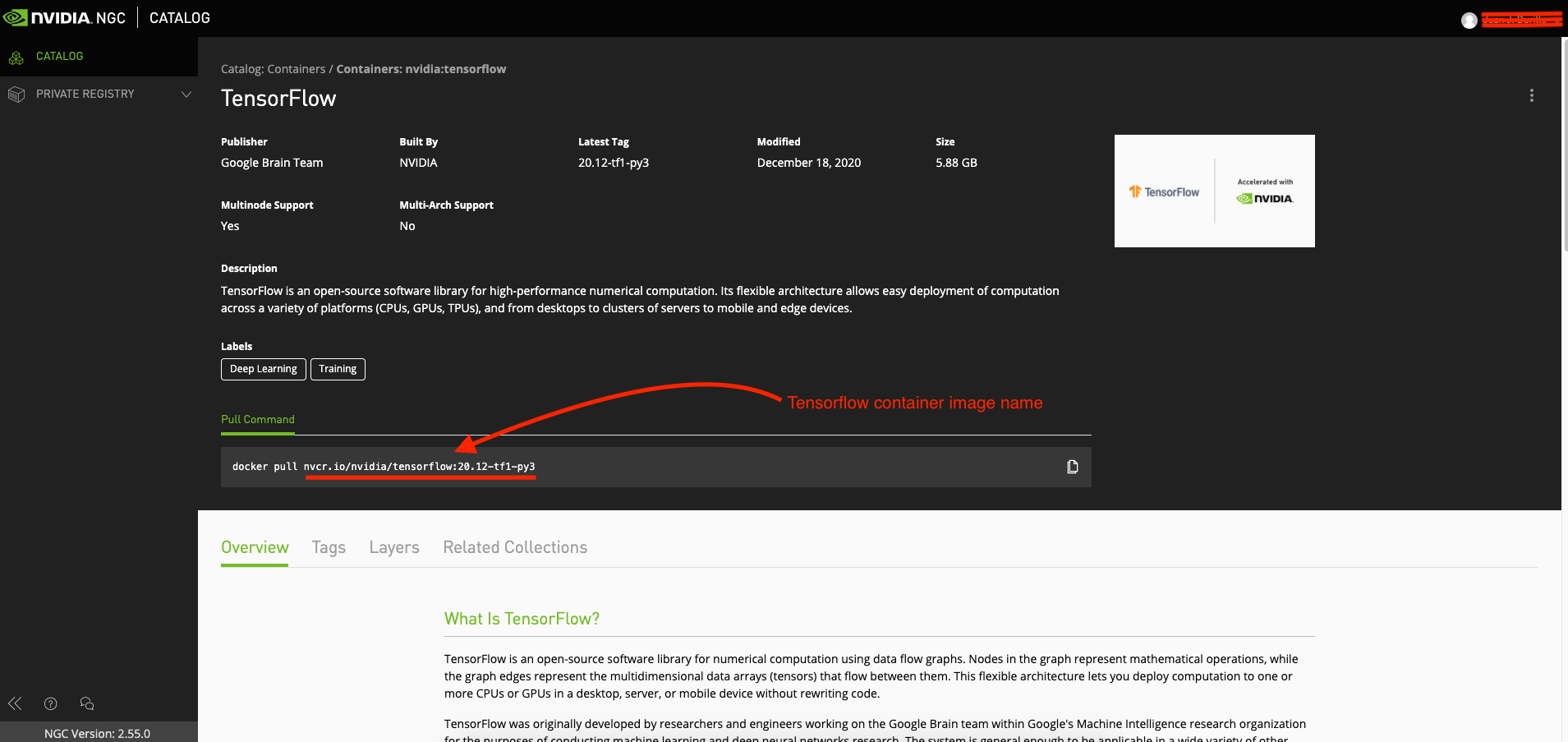Click the Deep Learning label
Image resolution: width=1568 pixels, height=742 pixels.
[x=264, y=369]
